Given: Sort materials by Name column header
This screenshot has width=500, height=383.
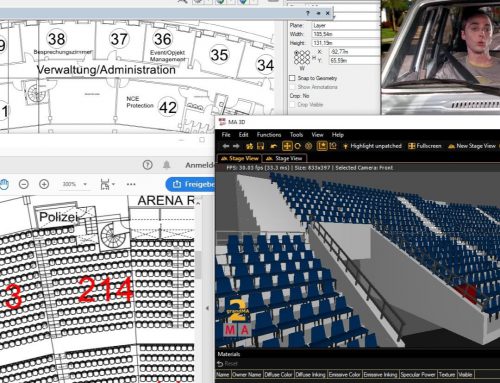Looking at the screenshot, I should pos(223,375).
